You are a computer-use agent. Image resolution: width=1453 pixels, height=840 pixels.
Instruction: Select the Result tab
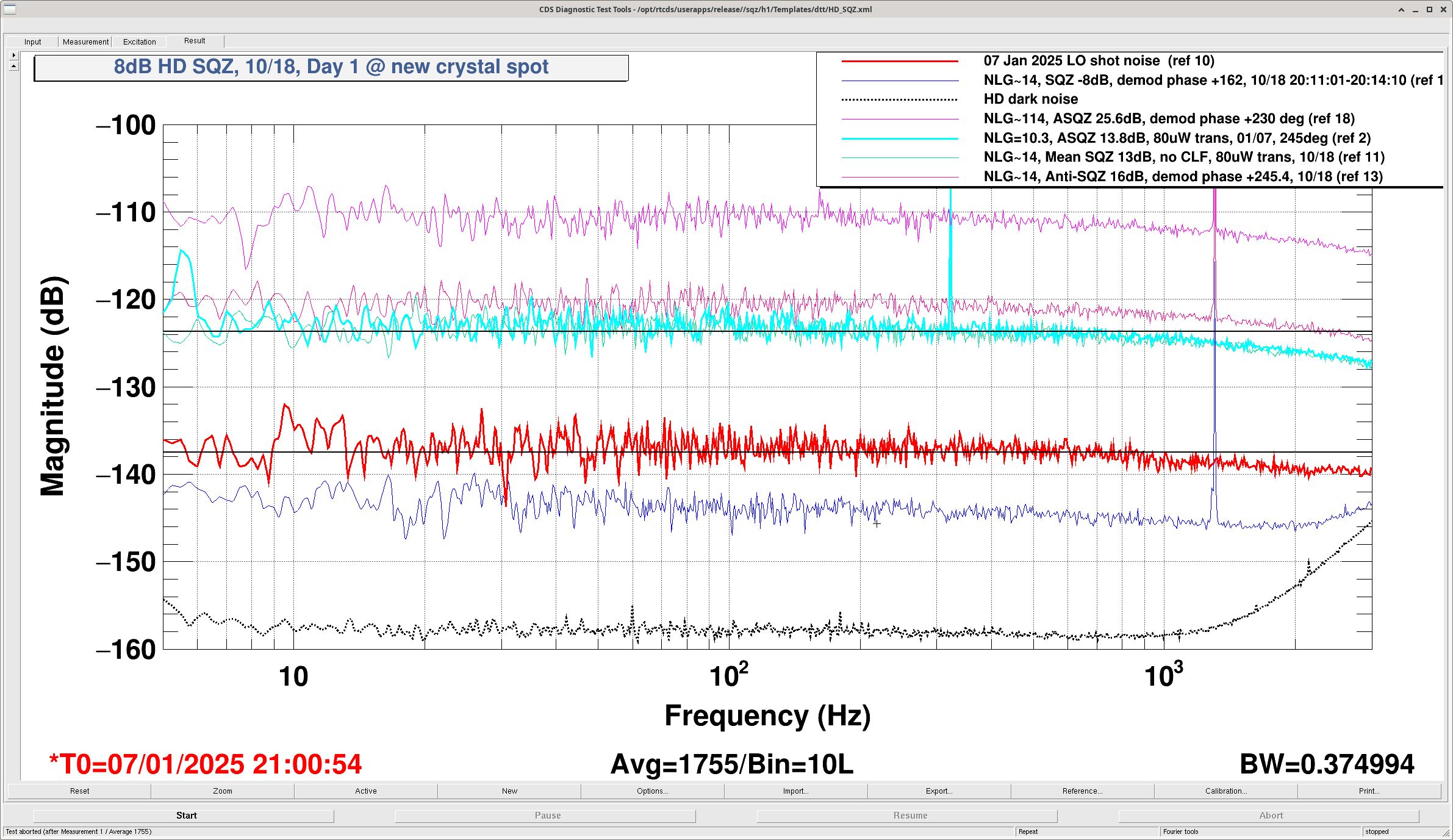(x=195, y=41)
